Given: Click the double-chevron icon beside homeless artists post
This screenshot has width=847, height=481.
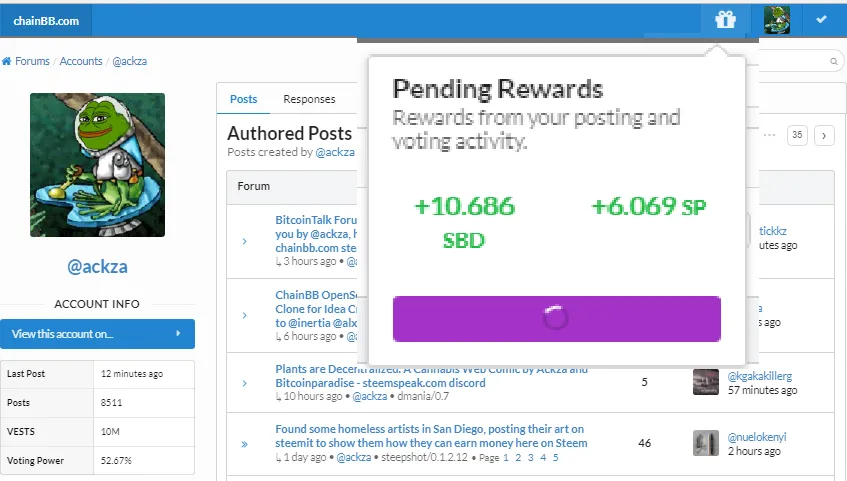Looking at the screenshot, I should (245, 444).
